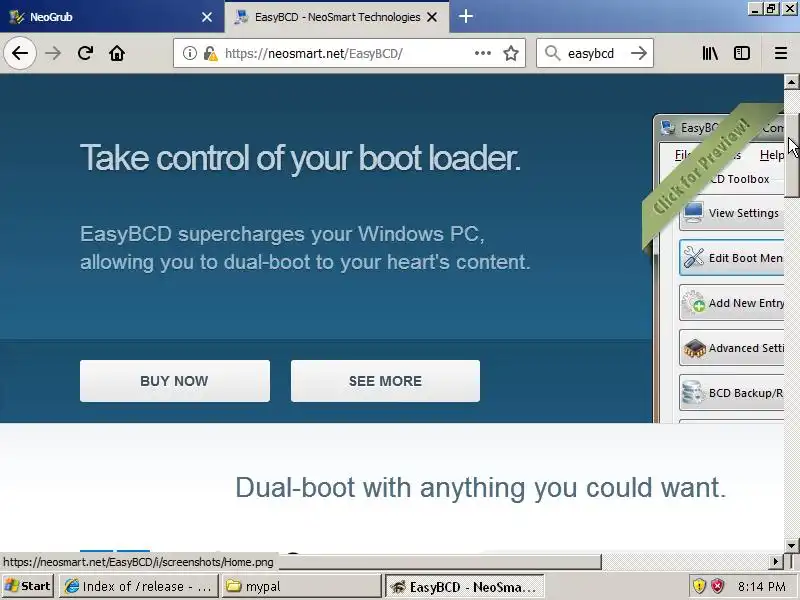Switch to 'Index of /release' taskbar window
Screen dimensions: 800x600
[x=138, y=586]
